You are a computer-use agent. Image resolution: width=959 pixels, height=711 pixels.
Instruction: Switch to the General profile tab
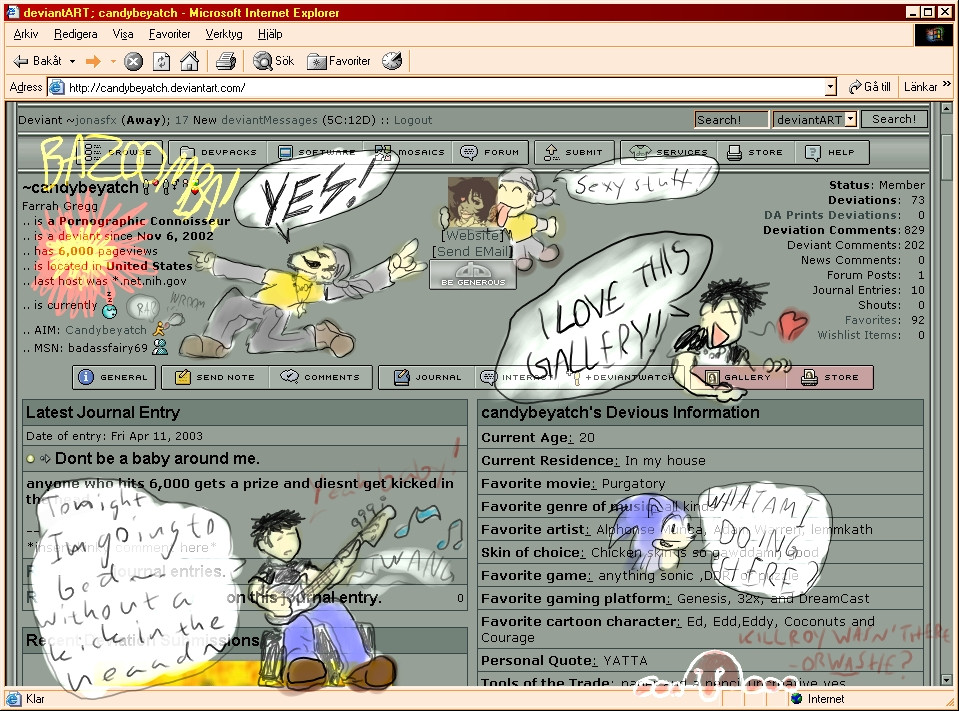(x=114, y=377)
